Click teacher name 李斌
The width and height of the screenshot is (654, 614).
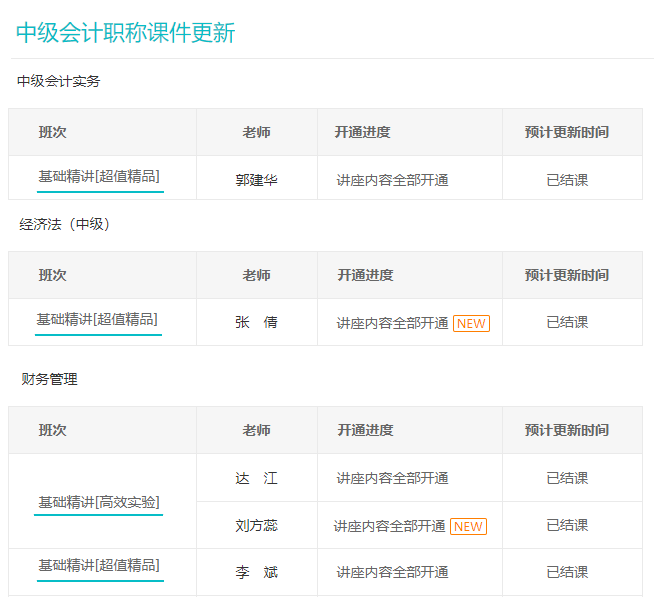point(257,572)
